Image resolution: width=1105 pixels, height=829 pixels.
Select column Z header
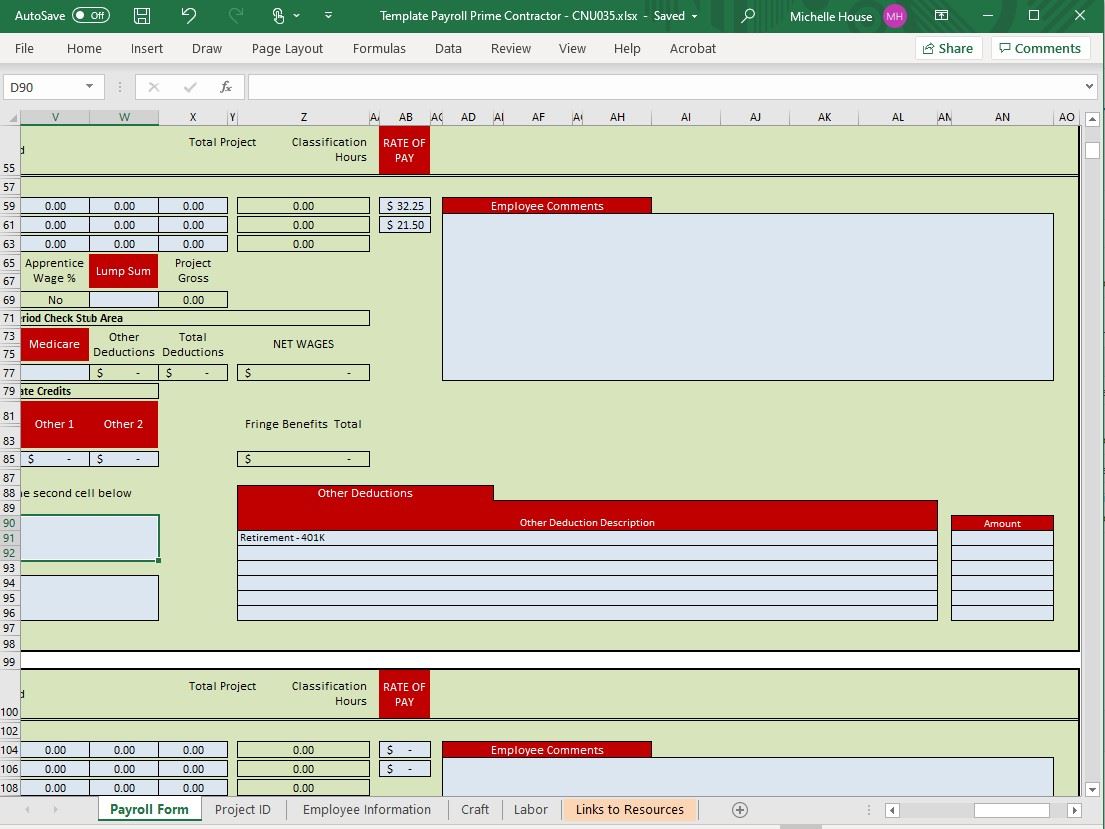[x=304, y=117]
